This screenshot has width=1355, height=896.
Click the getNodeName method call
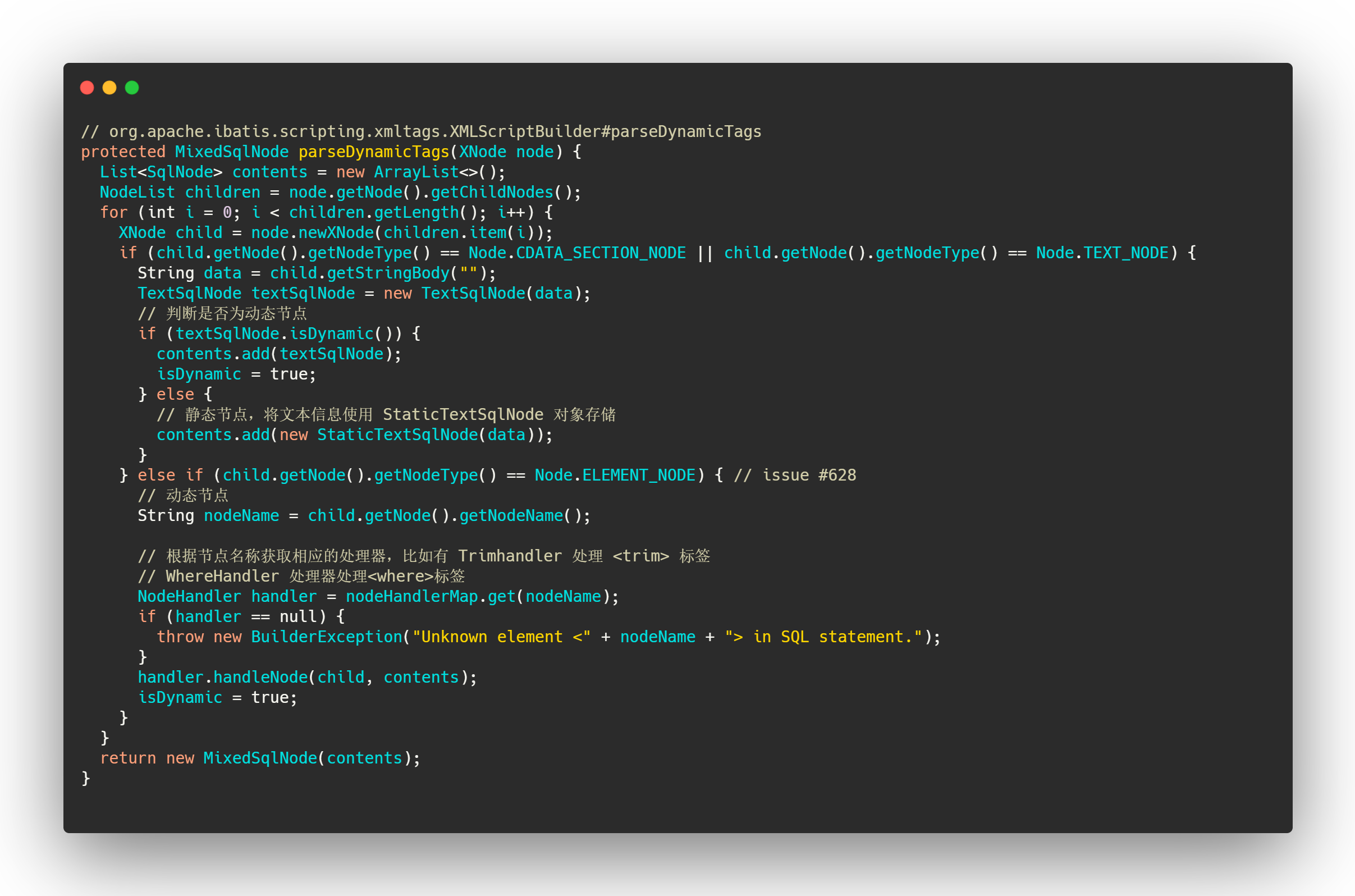pos(511,516)
